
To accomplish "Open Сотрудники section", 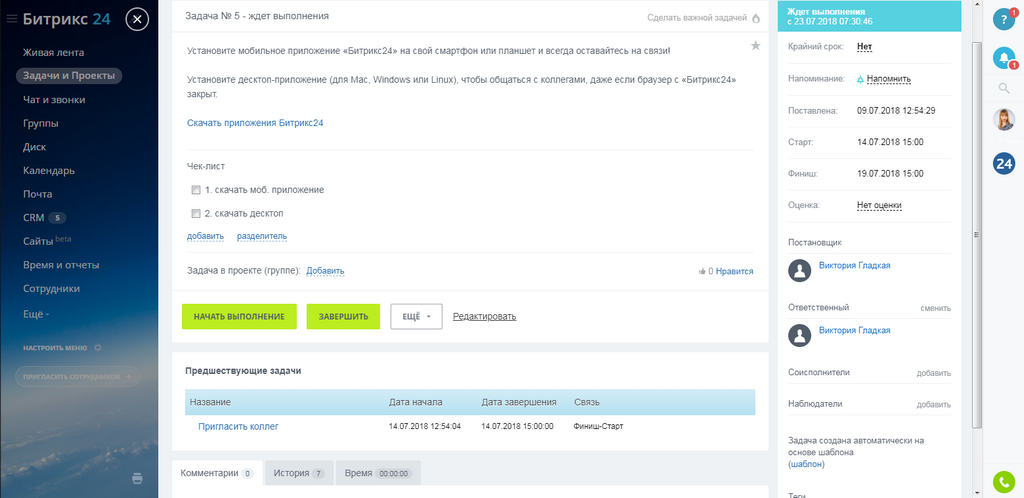I will [x=52, y=288].
